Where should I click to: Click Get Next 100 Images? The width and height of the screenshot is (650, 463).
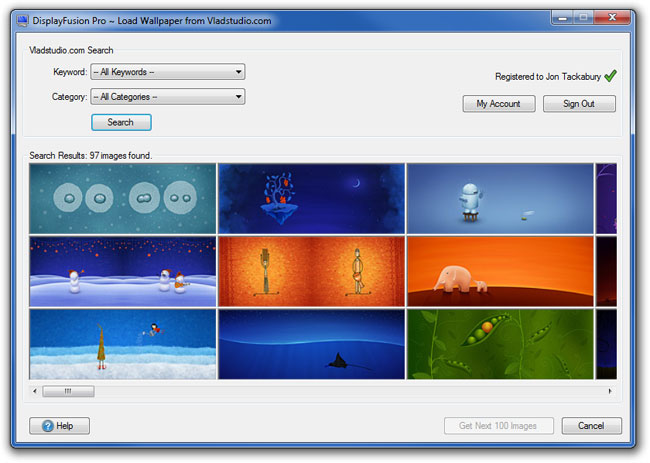coord(499,426)
